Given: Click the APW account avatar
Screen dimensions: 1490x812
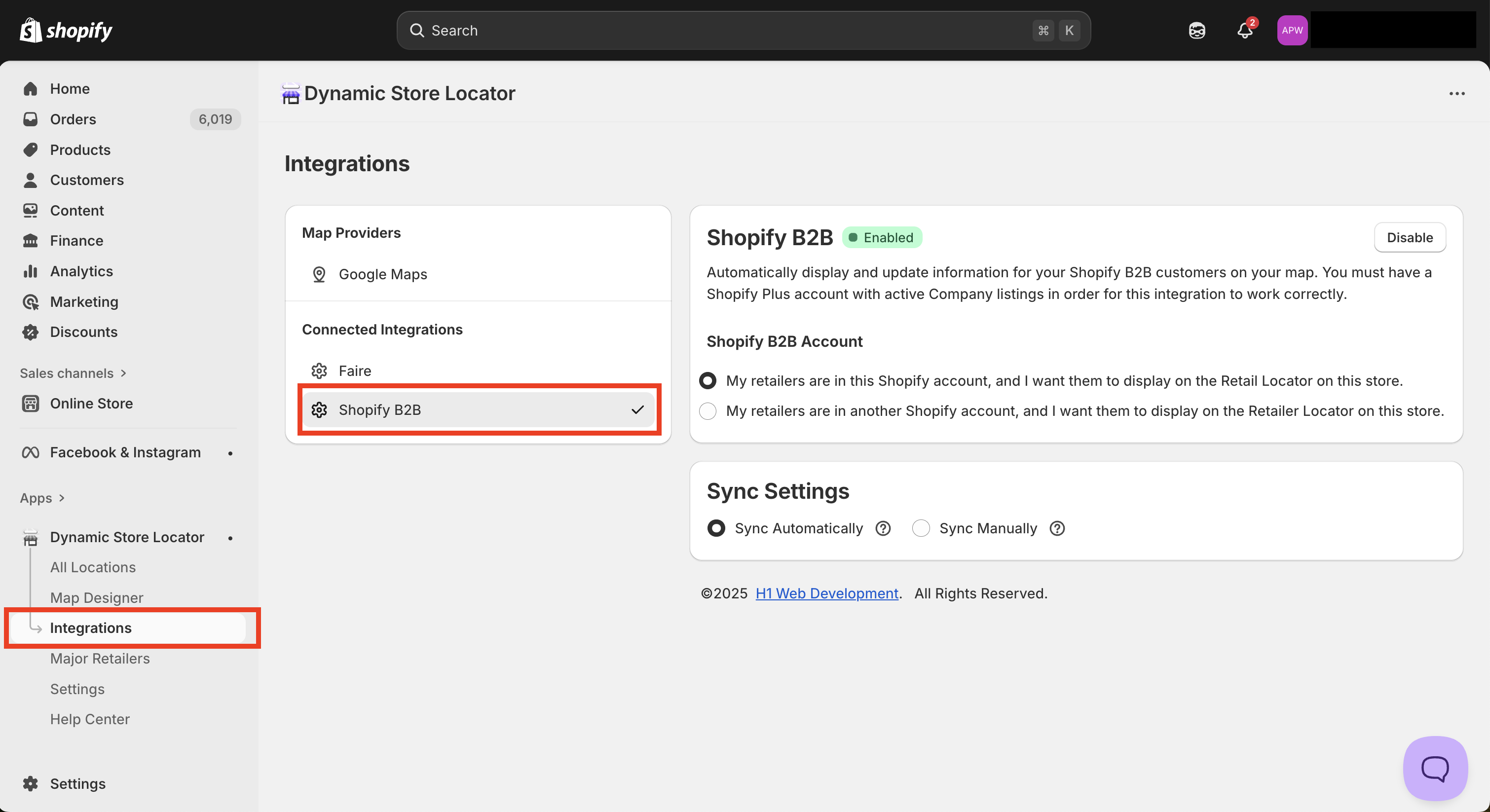Looking at the screenshot, I should point(1292,31).
